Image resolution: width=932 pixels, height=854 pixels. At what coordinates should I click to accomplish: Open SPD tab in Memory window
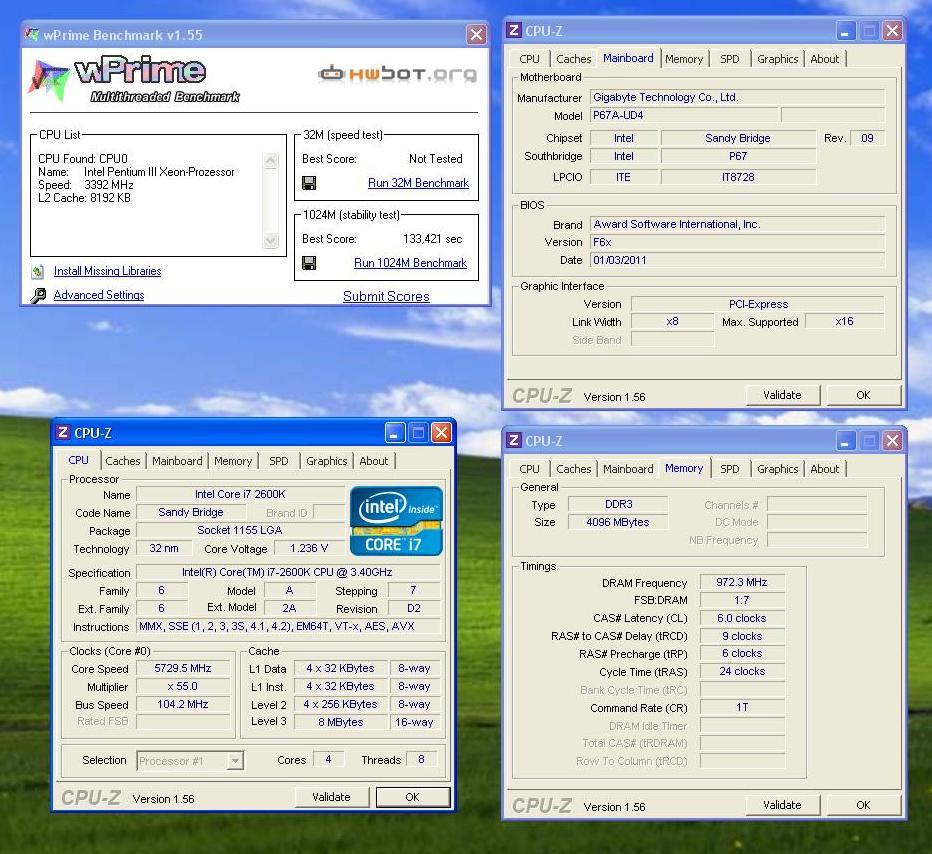click(x=729, y=469)
